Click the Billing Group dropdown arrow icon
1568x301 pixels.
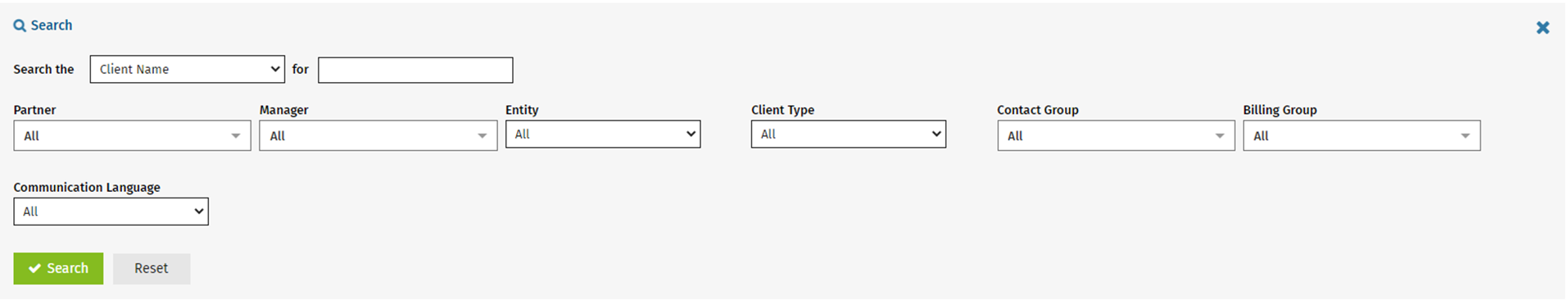click(x=1466, y=136)
